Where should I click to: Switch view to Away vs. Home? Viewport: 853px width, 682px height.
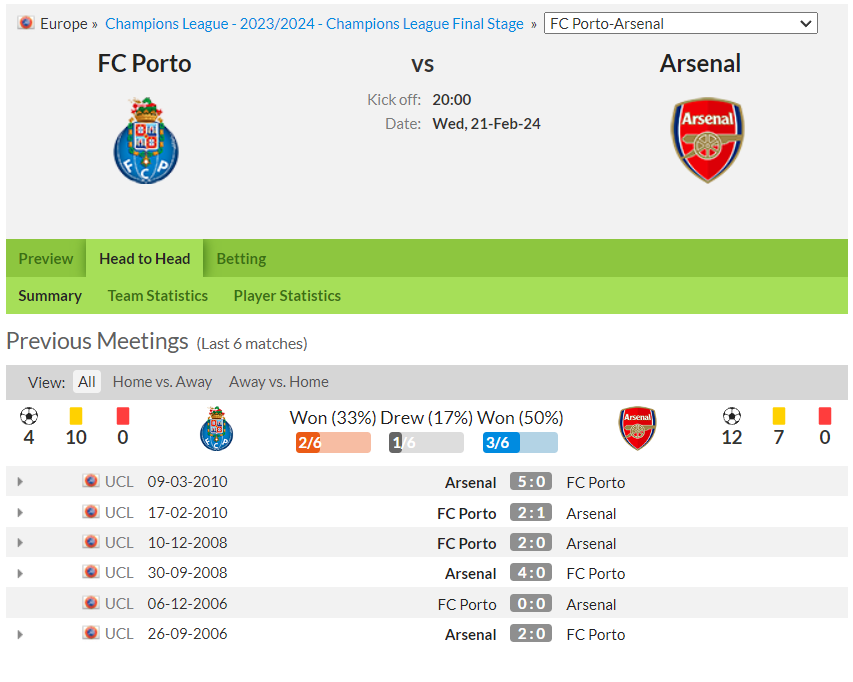coord(279,382)
